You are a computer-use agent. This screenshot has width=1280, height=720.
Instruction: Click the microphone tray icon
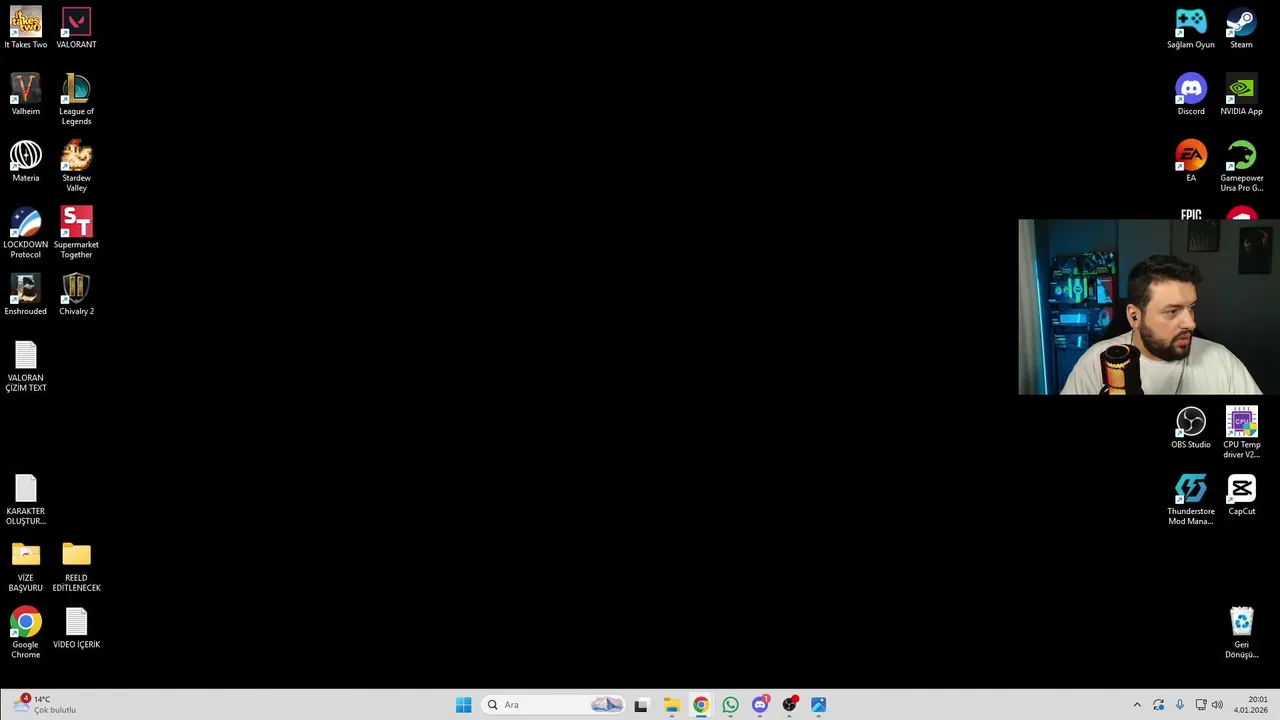point(1180,705)
